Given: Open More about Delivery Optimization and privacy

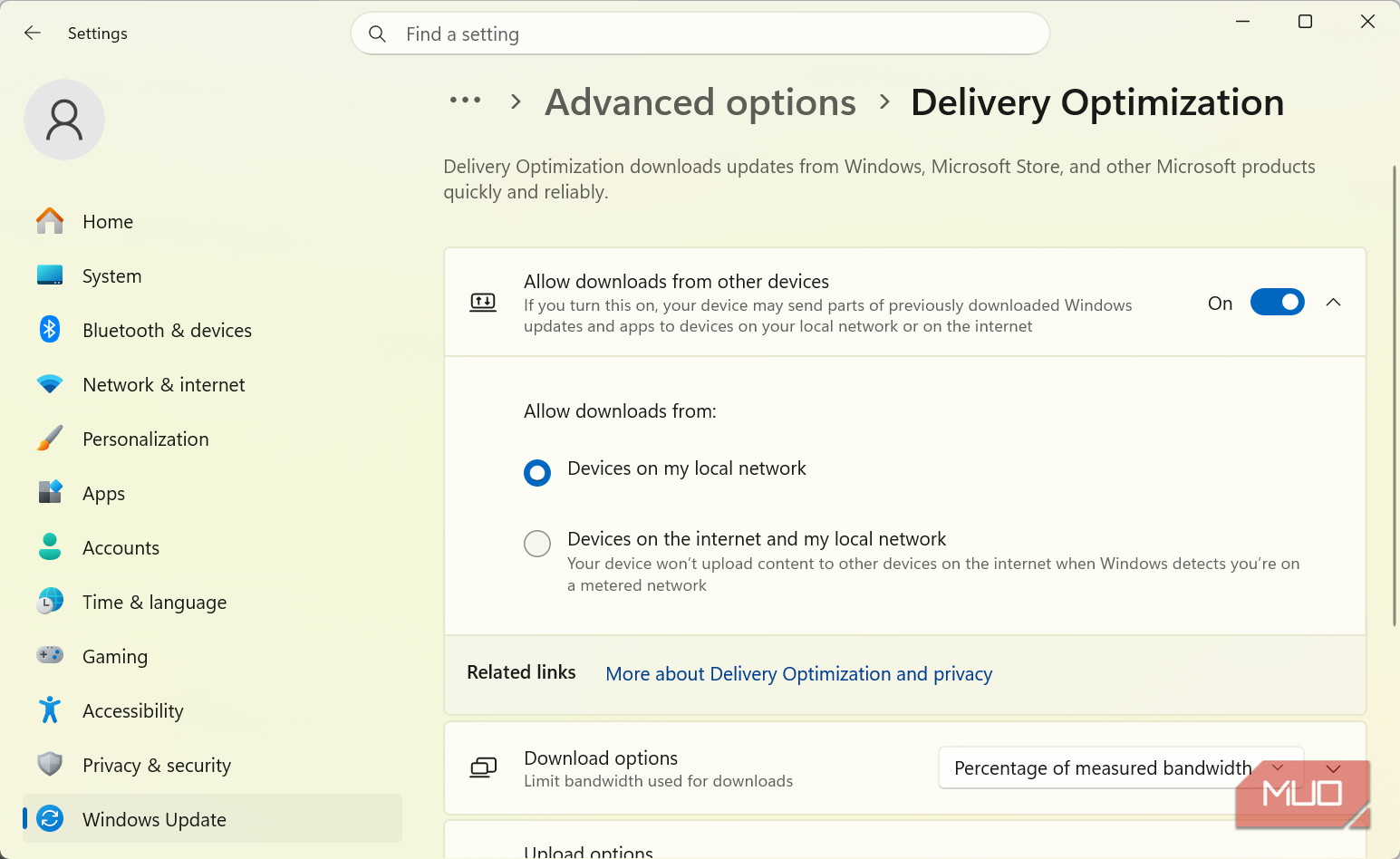Looking at the screenshot, I should (798, 674).
